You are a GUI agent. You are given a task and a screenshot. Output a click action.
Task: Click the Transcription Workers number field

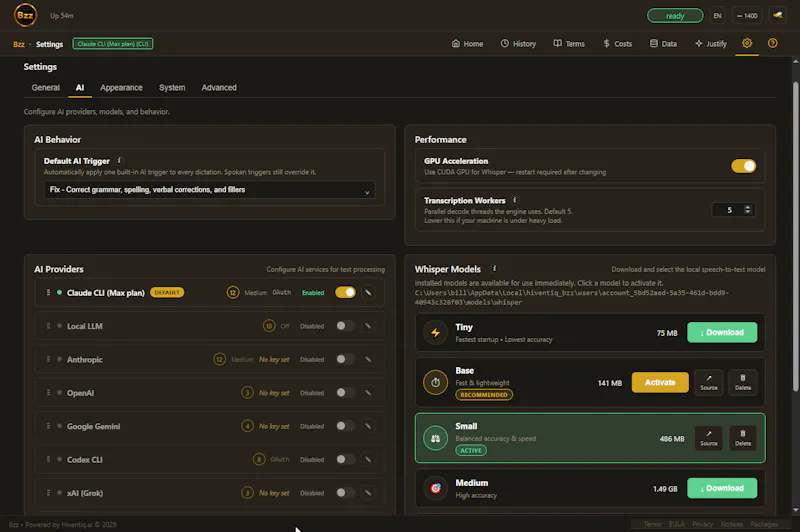coord(733,210)
